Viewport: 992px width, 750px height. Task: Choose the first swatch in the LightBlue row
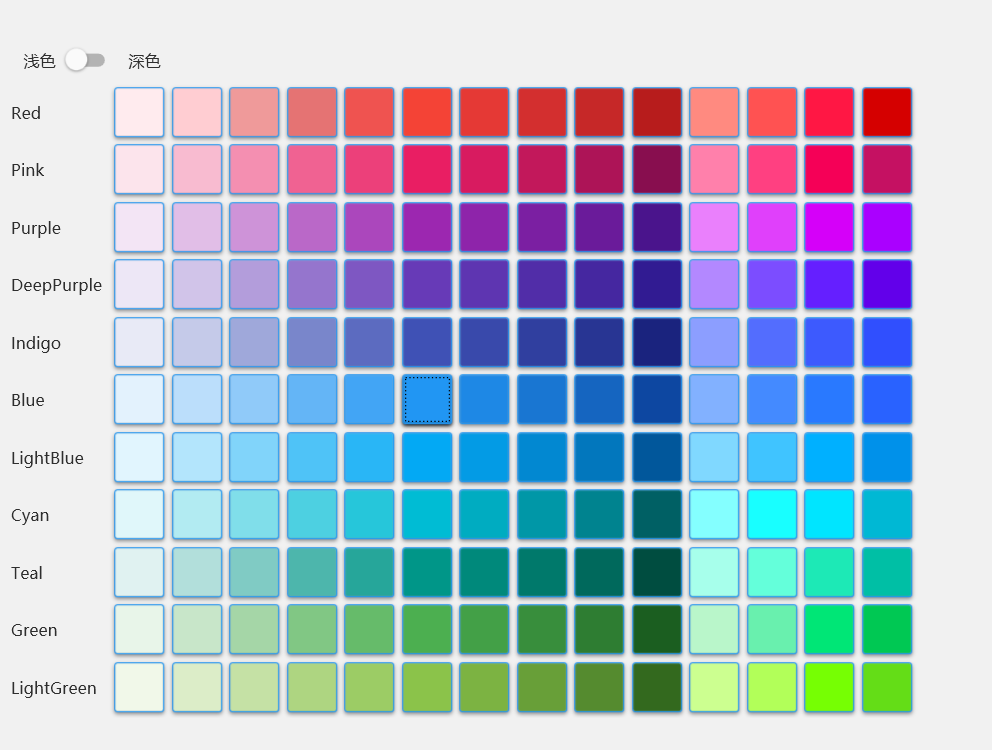[139, 458]
